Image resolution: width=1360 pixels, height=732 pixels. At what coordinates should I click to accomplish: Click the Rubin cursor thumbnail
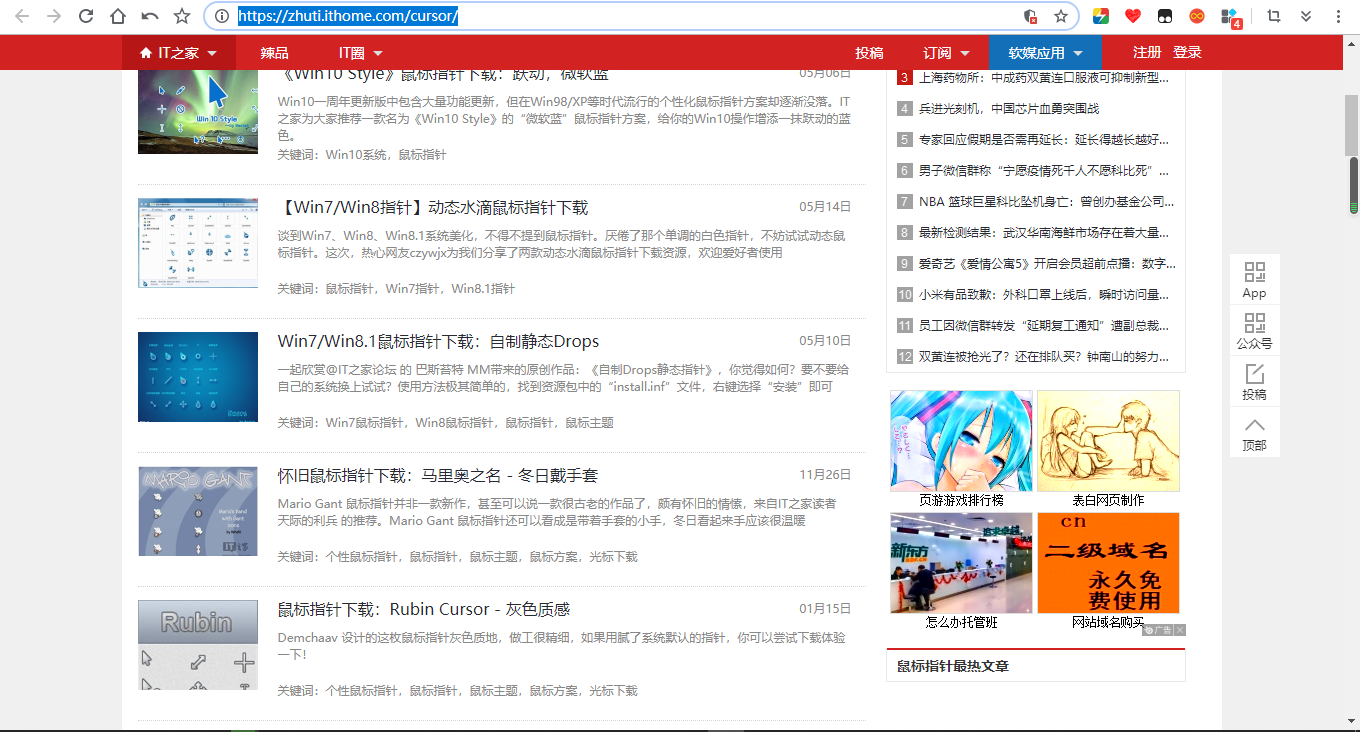click(x=198, y=645)
